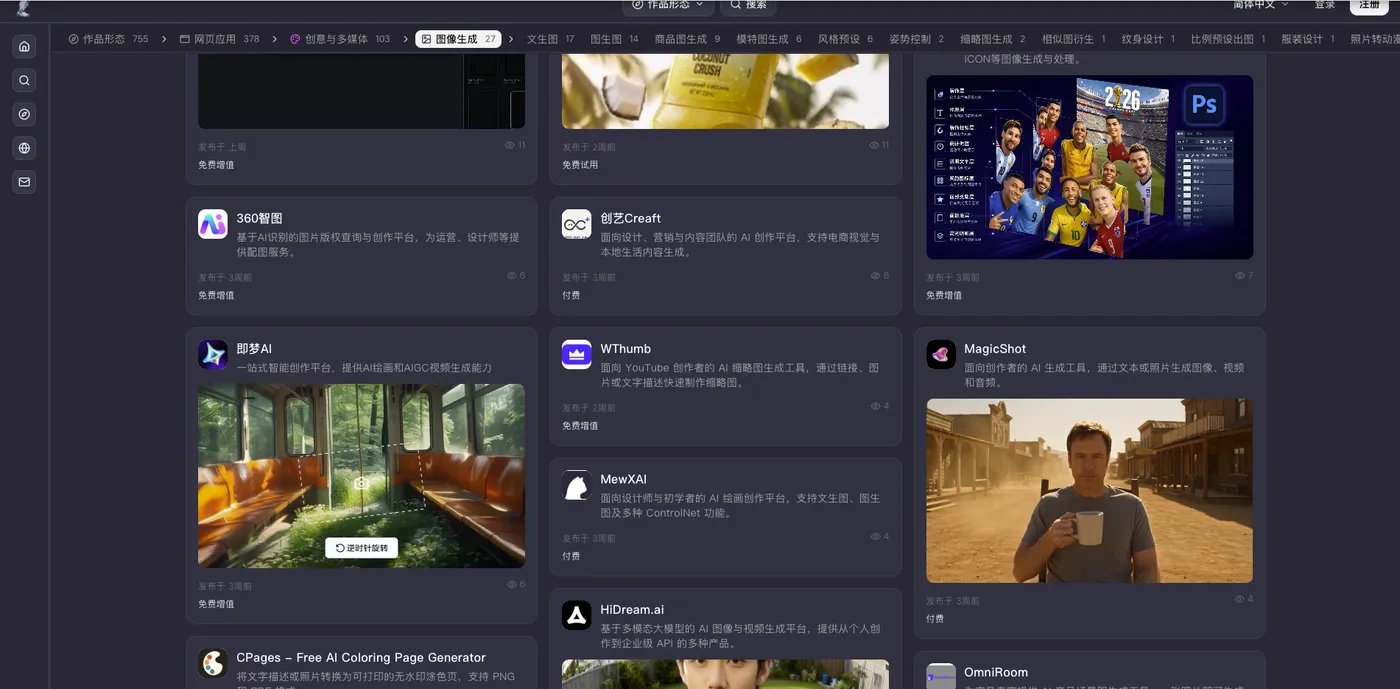Click the WThumb crown logo
1400x689 pixels.
[577, 355]
